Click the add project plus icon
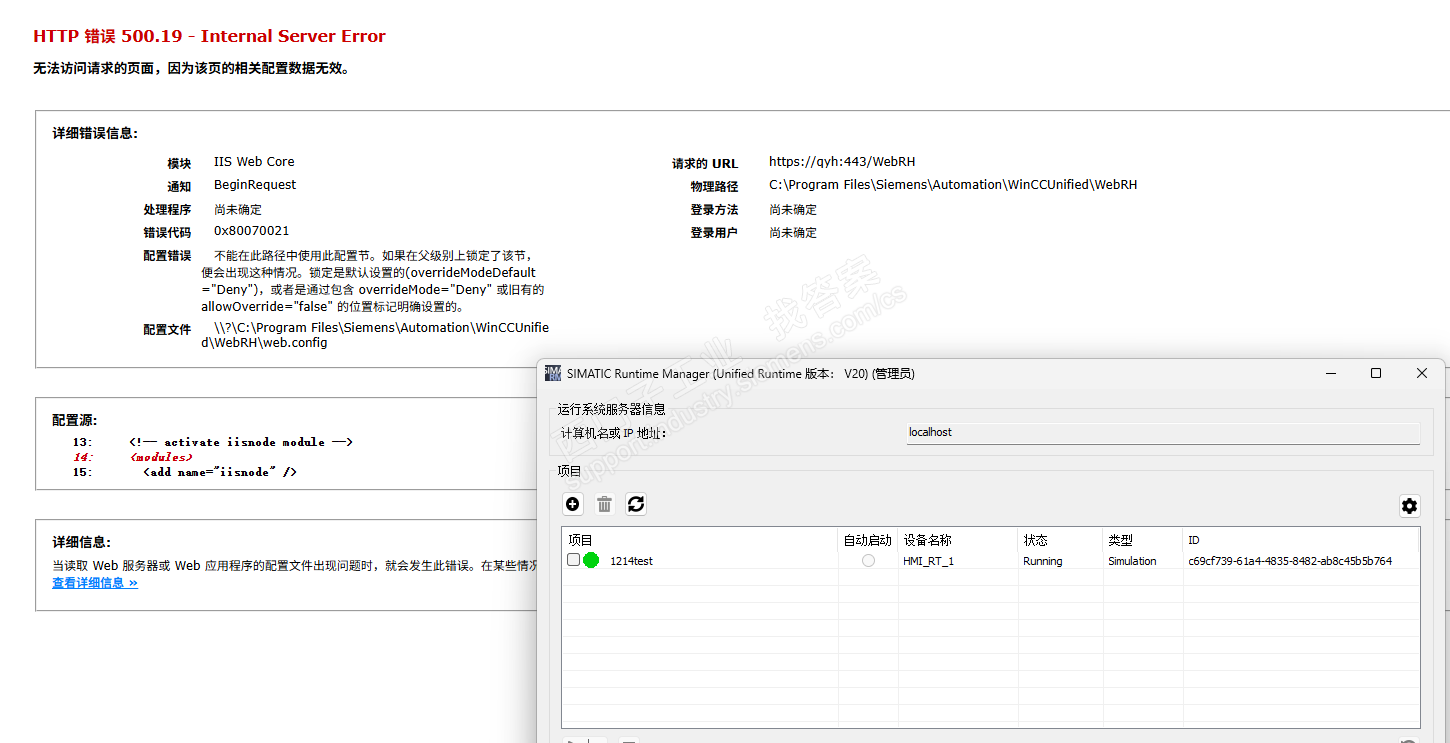The height and width of the screenshot is (743, 1450). (x=573, y=504)
